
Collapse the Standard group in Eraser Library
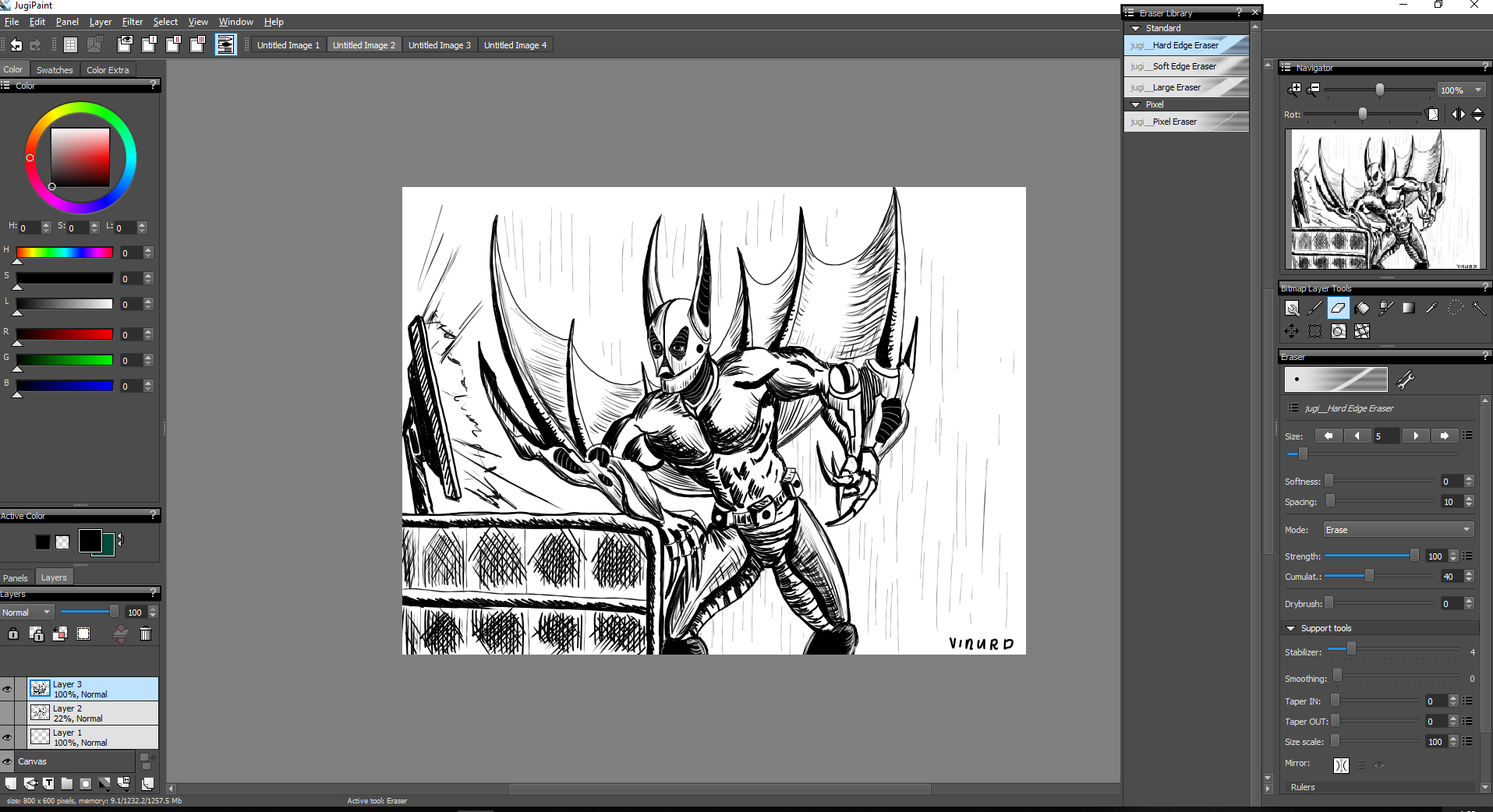click(1136, 28)
